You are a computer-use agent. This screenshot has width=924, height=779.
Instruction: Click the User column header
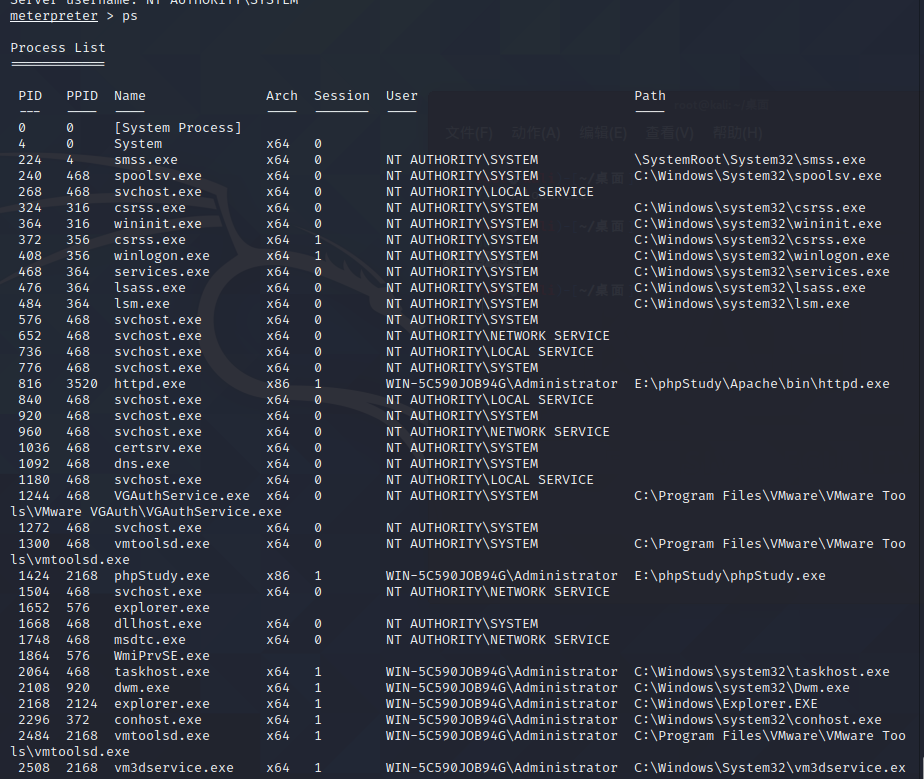(x=401, y=95)
